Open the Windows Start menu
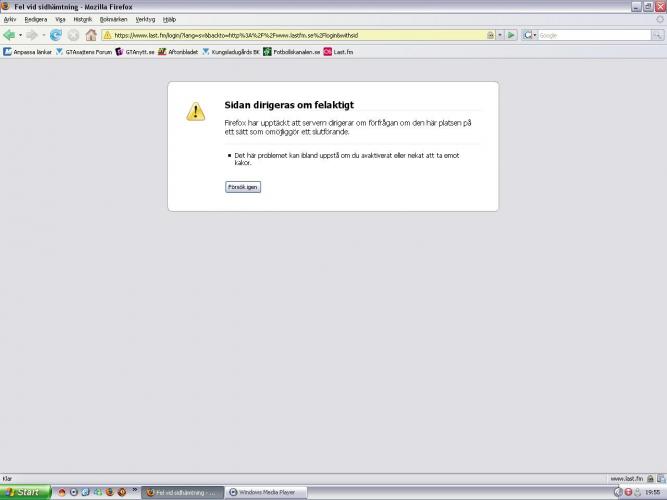This screenshot has height=500, width=667. tap(25, 492)
